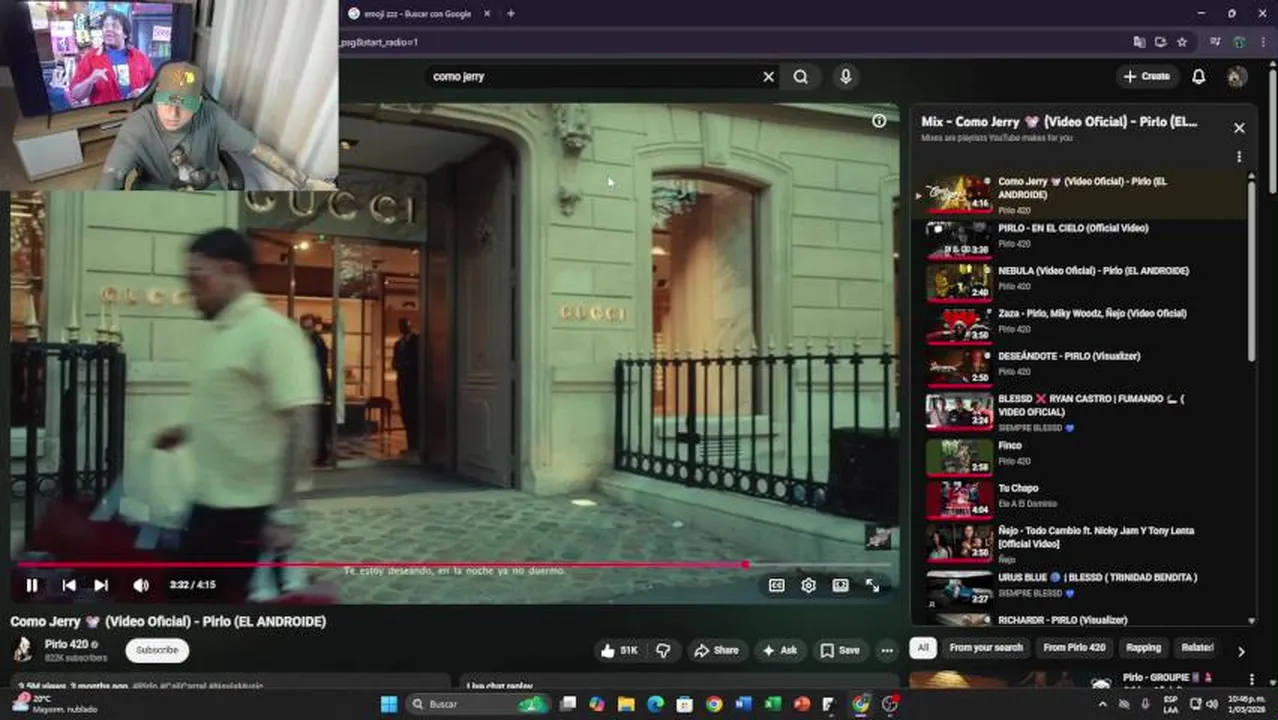Select 'RICHARDR - PIRLO (Visualizer)' item

point(1082,619)
